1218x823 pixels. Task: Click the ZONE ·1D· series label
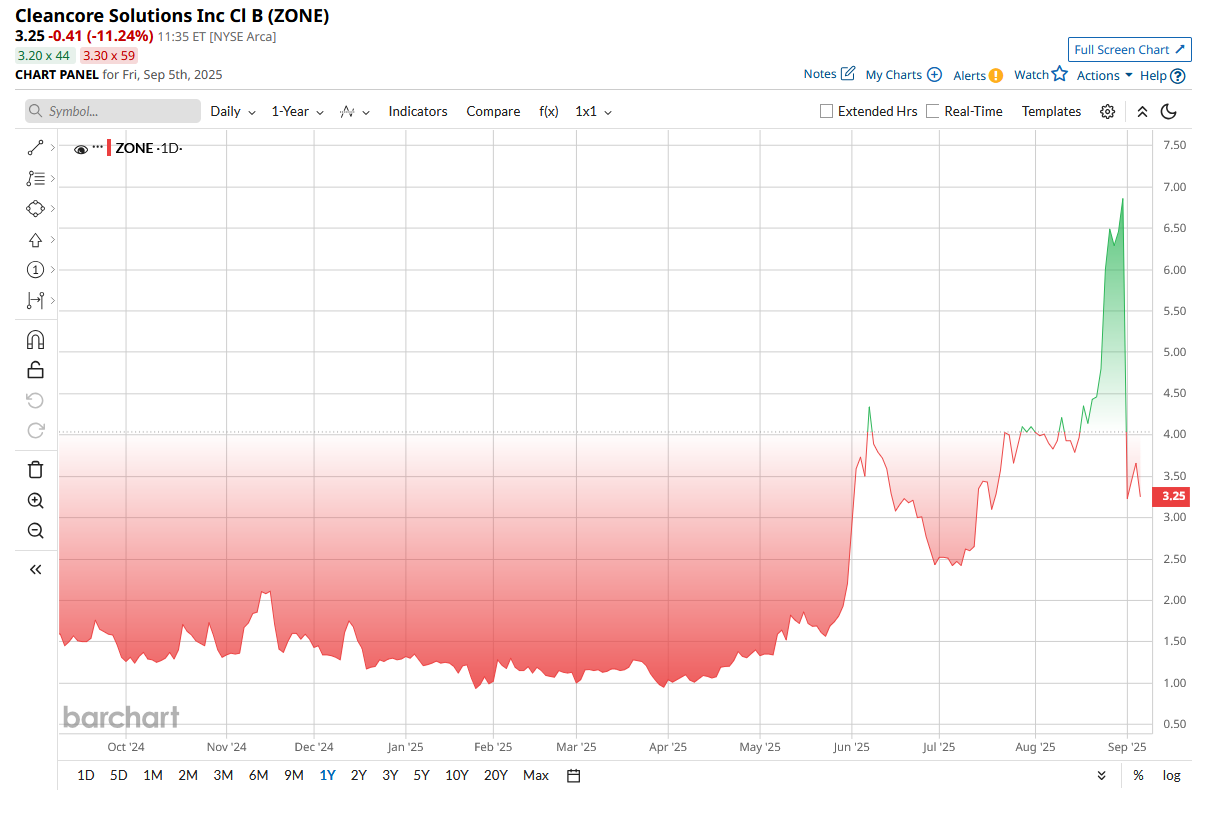tap(149, 148)
